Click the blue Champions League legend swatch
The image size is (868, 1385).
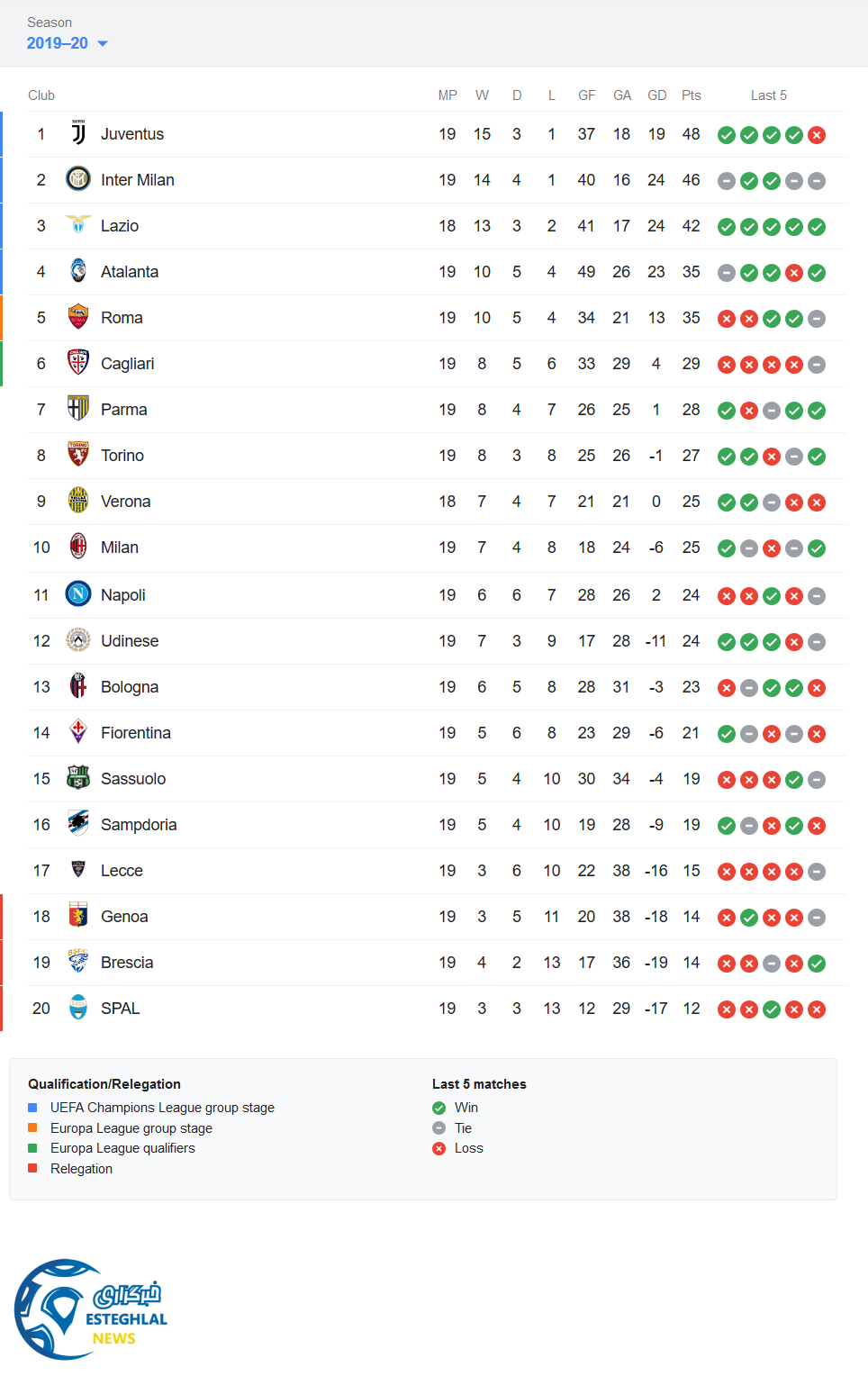click(32, 1108)
